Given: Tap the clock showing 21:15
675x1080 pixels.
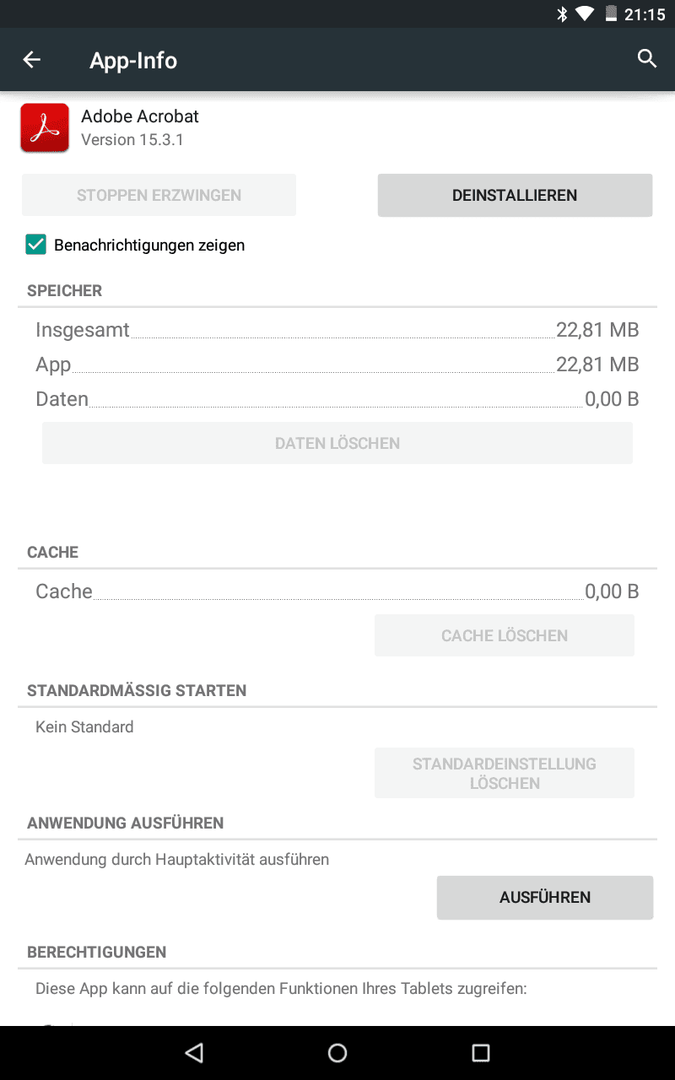Looking at the screenshot, I should click(x=645, y=14).
